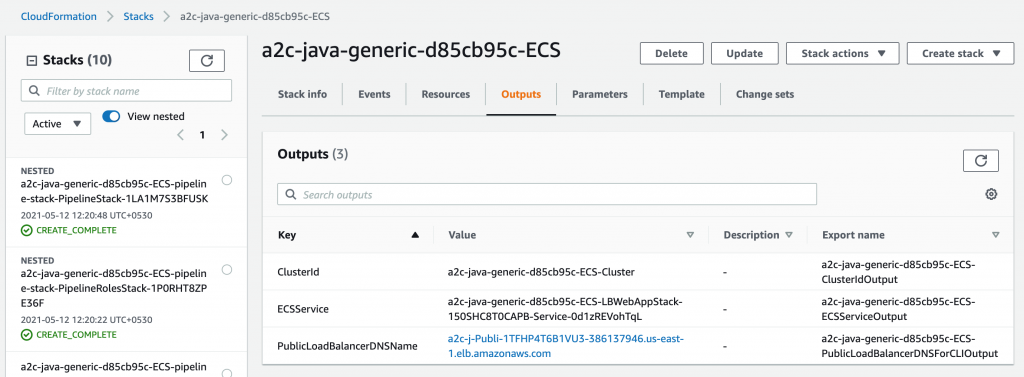
Task: Open Outputs table settings gear
Action: tap(991, 194)
